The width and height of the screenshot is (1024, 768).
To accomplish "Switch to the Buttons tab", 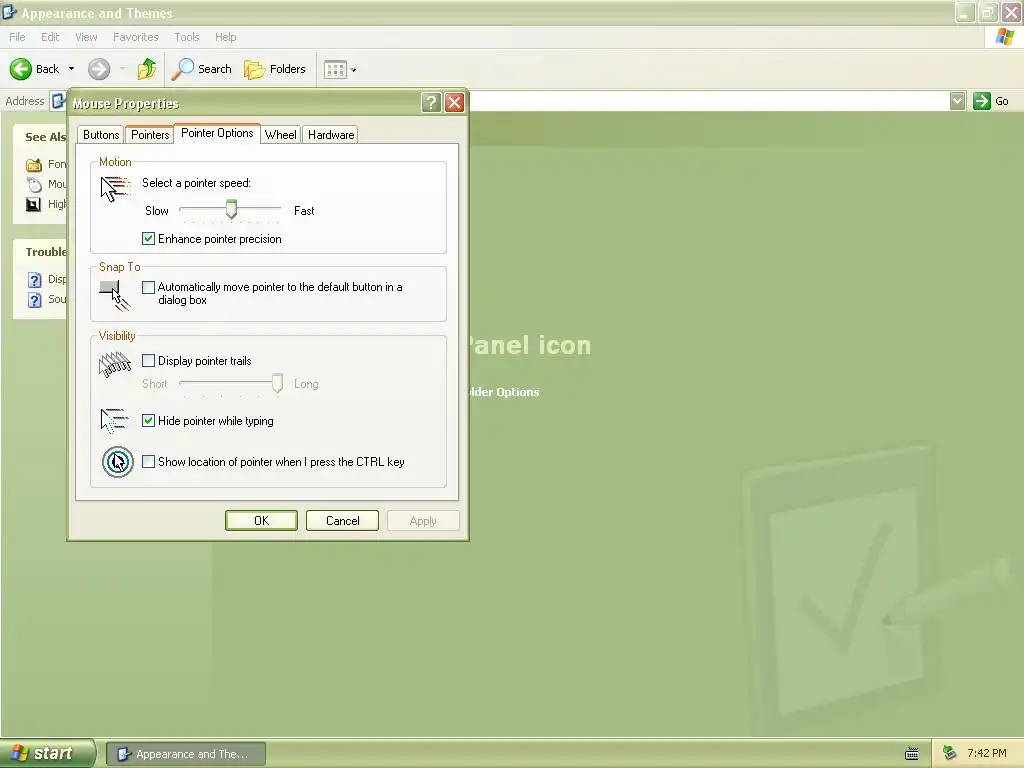I will (x=101, y=135).
